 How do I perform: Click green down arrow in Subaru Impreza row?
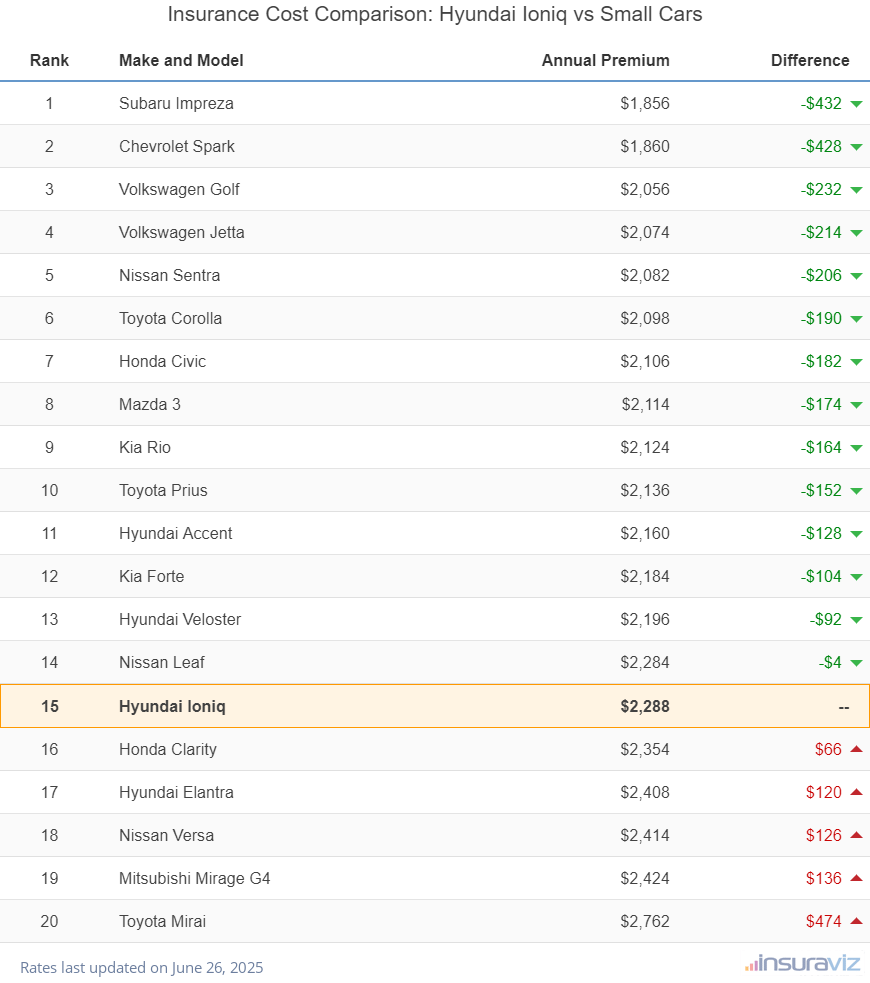click(856, 104)
